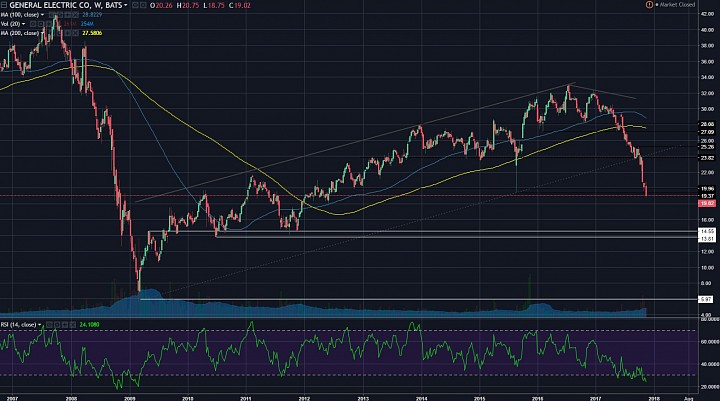
Task: Click the C19.02 close value in header
Action: tap(240, 6)
